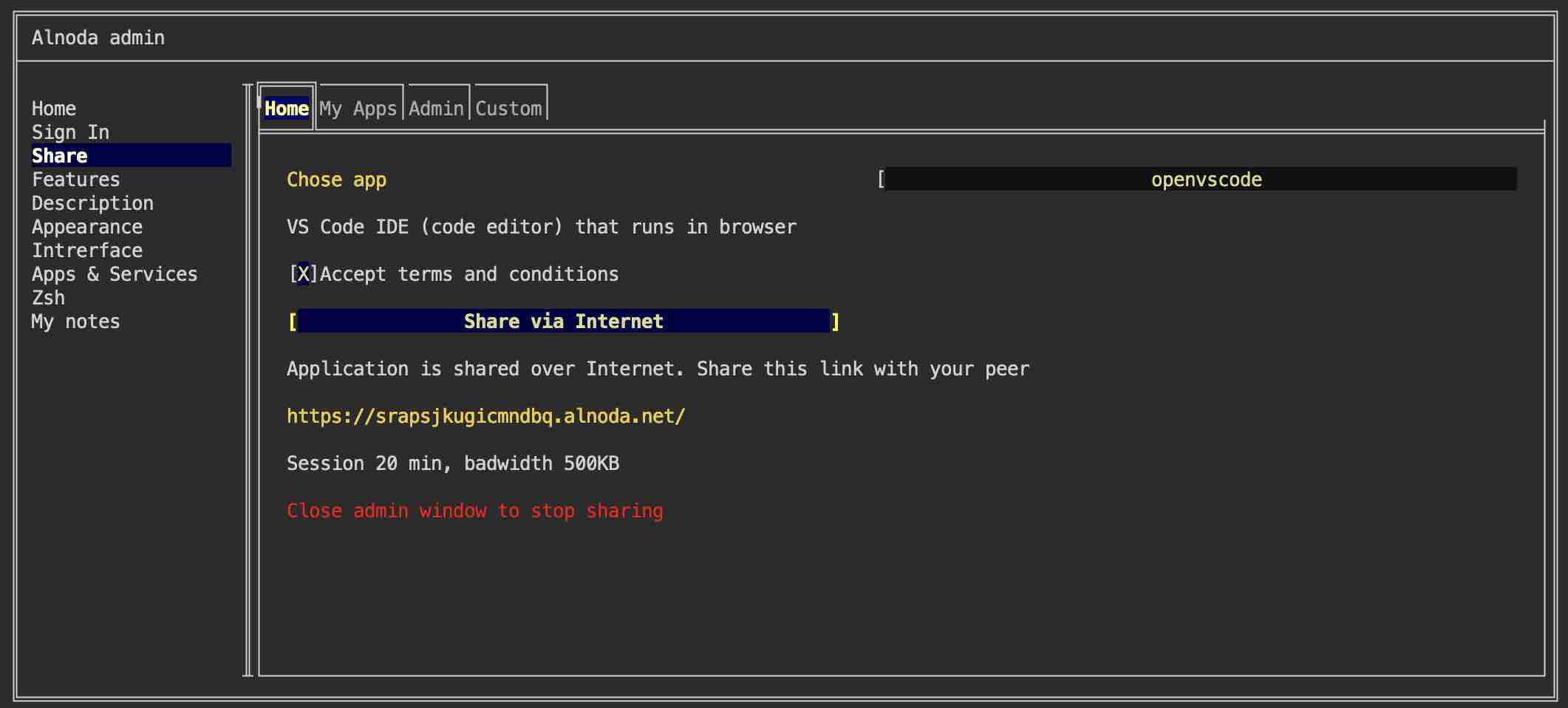Click the Alnoda admin title text
This screenshot has height=708, width=1568.
tap(98, 38)
